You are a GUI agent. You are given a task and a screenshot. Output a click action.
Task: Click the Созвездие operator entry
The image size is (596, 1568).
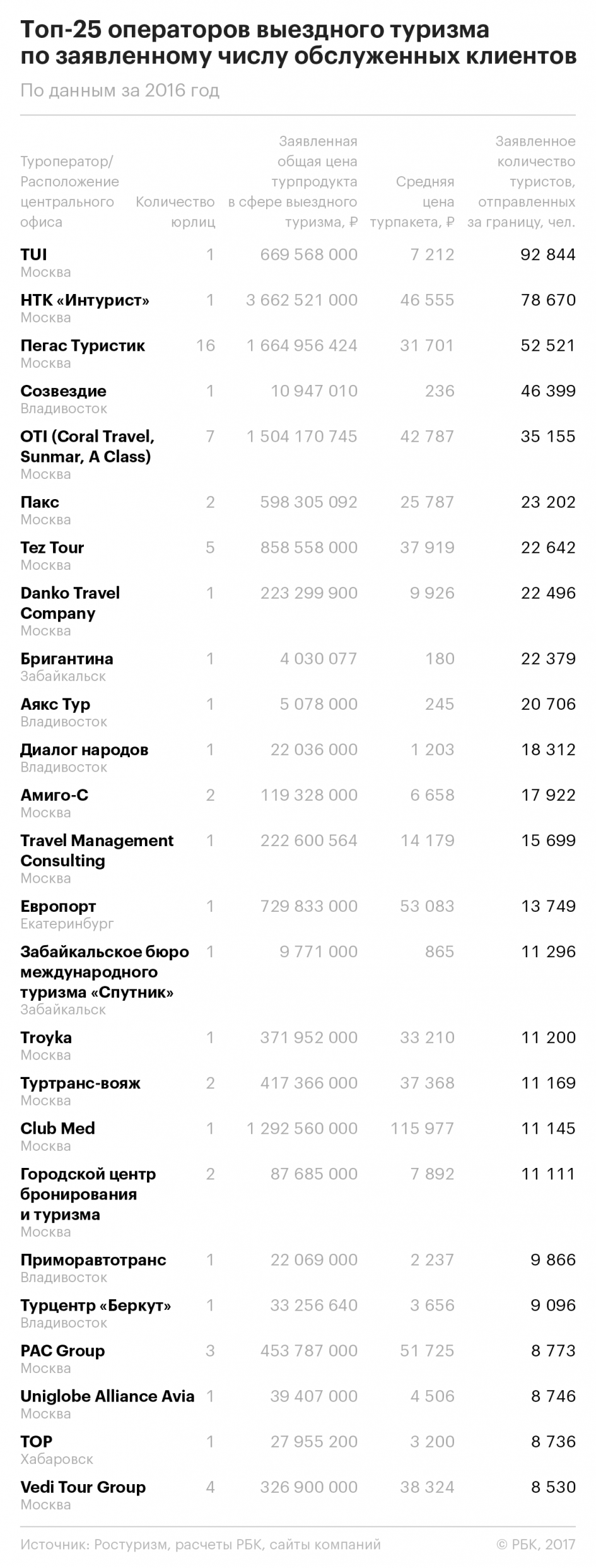coord(63,391)
